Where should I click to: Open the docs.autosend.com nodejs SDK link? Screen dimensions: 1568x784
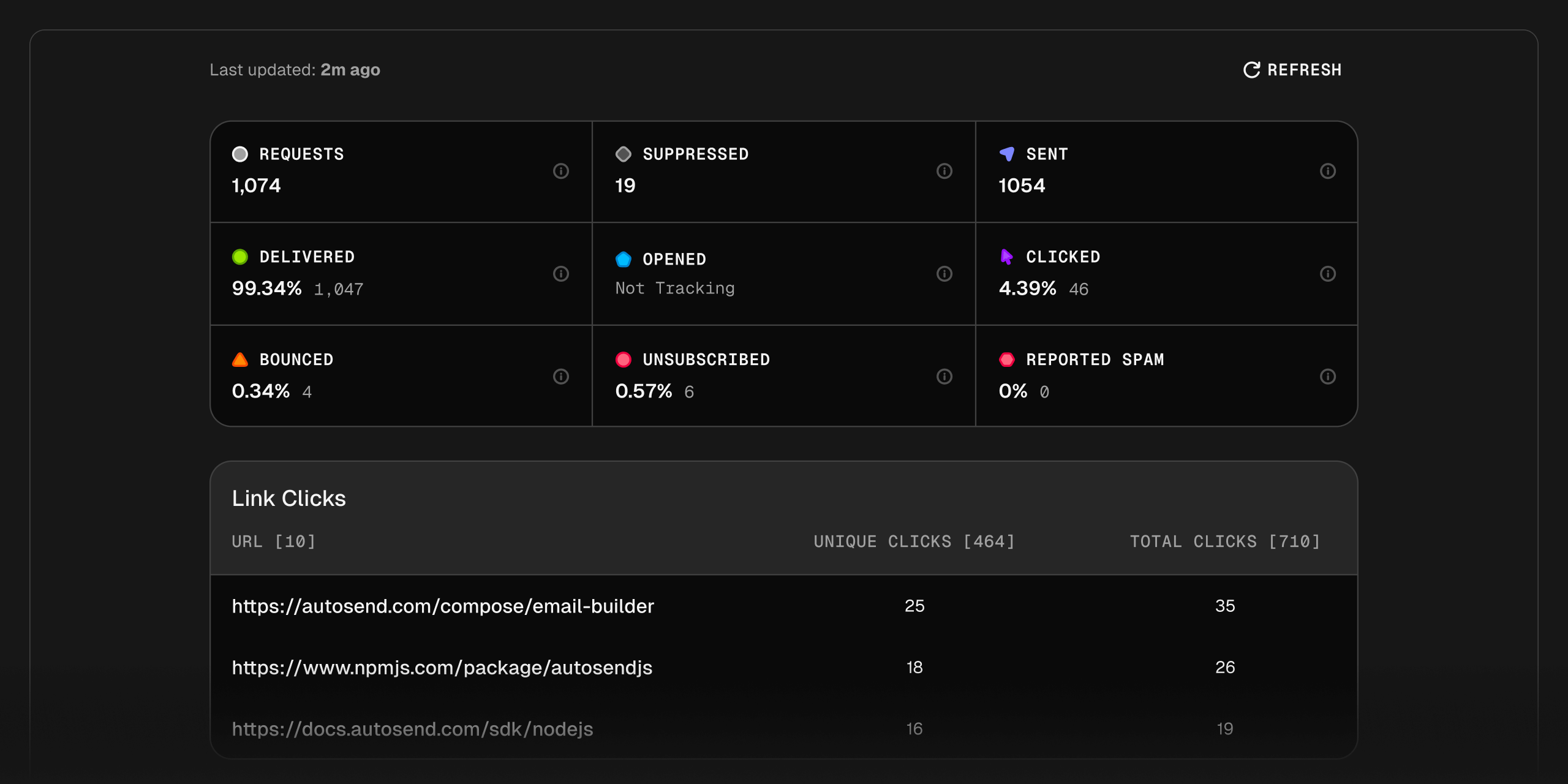point(412,729)
